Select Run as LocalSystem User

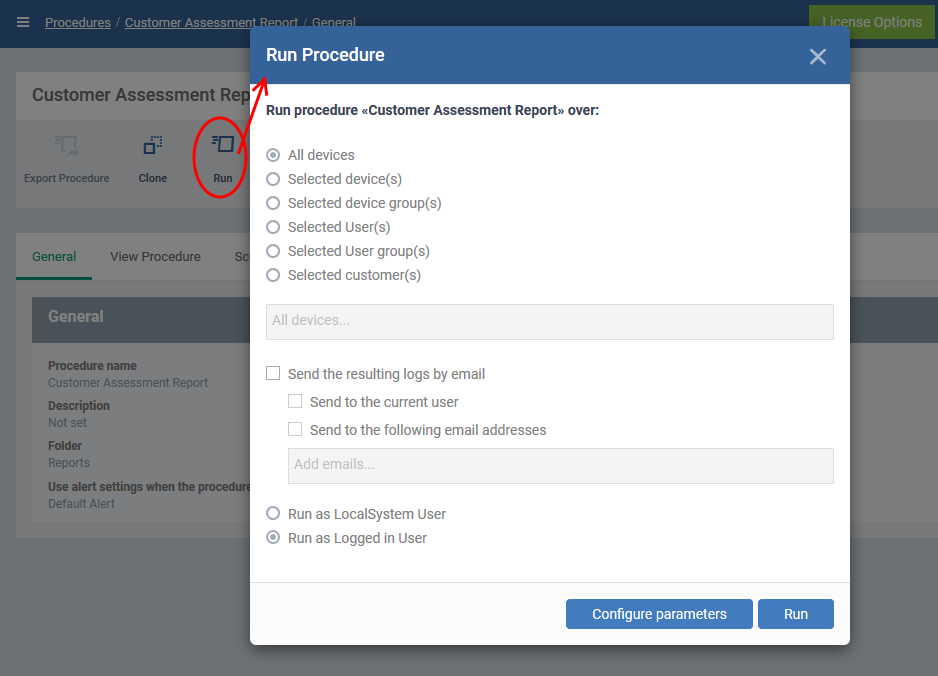(x=273, y=513)
